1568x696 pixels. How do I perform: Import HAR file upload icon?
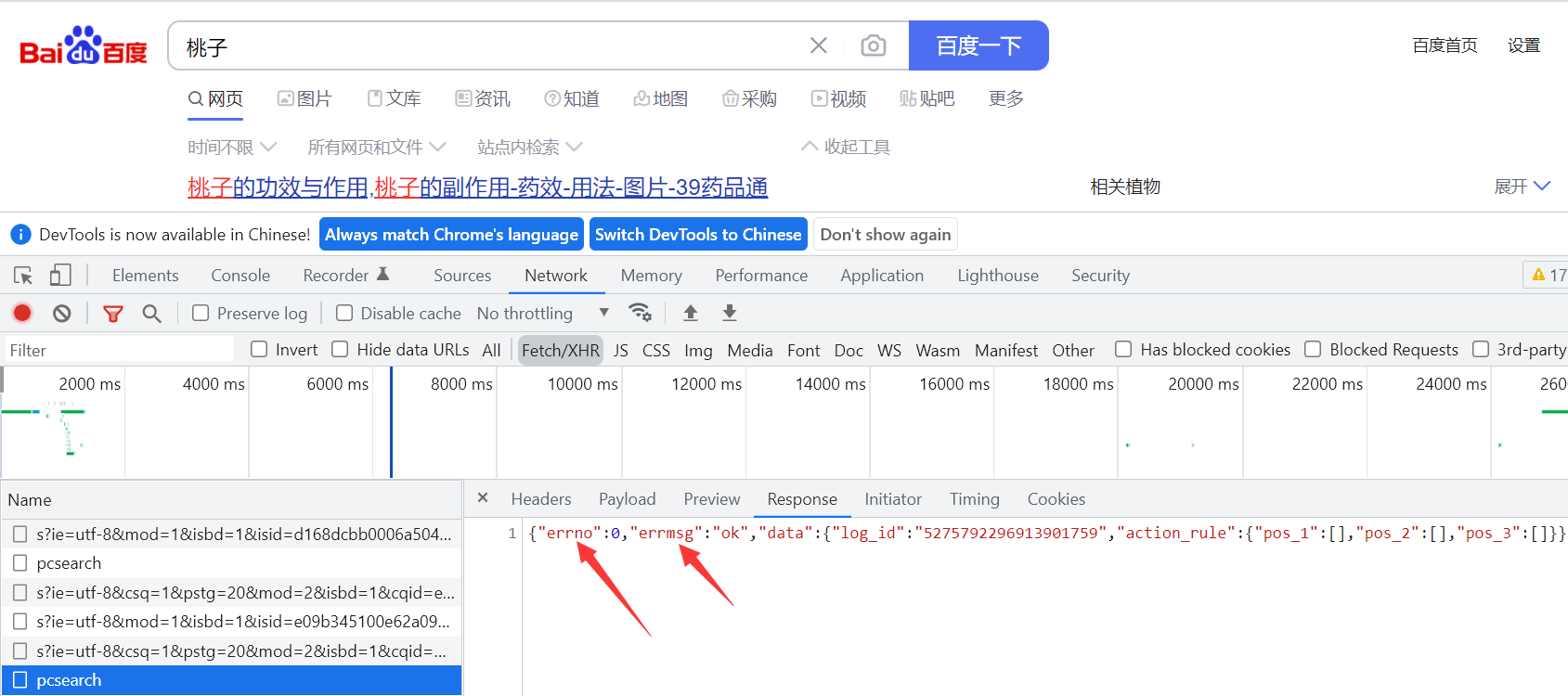coord(691,313)
